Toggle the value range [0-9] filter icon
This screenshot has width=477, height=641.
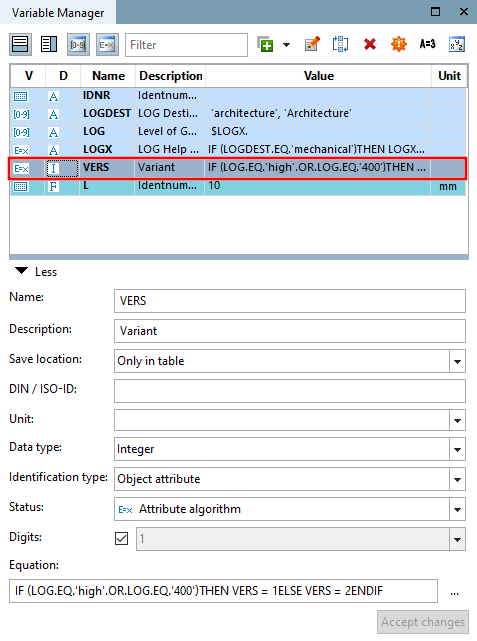[78, 45]
